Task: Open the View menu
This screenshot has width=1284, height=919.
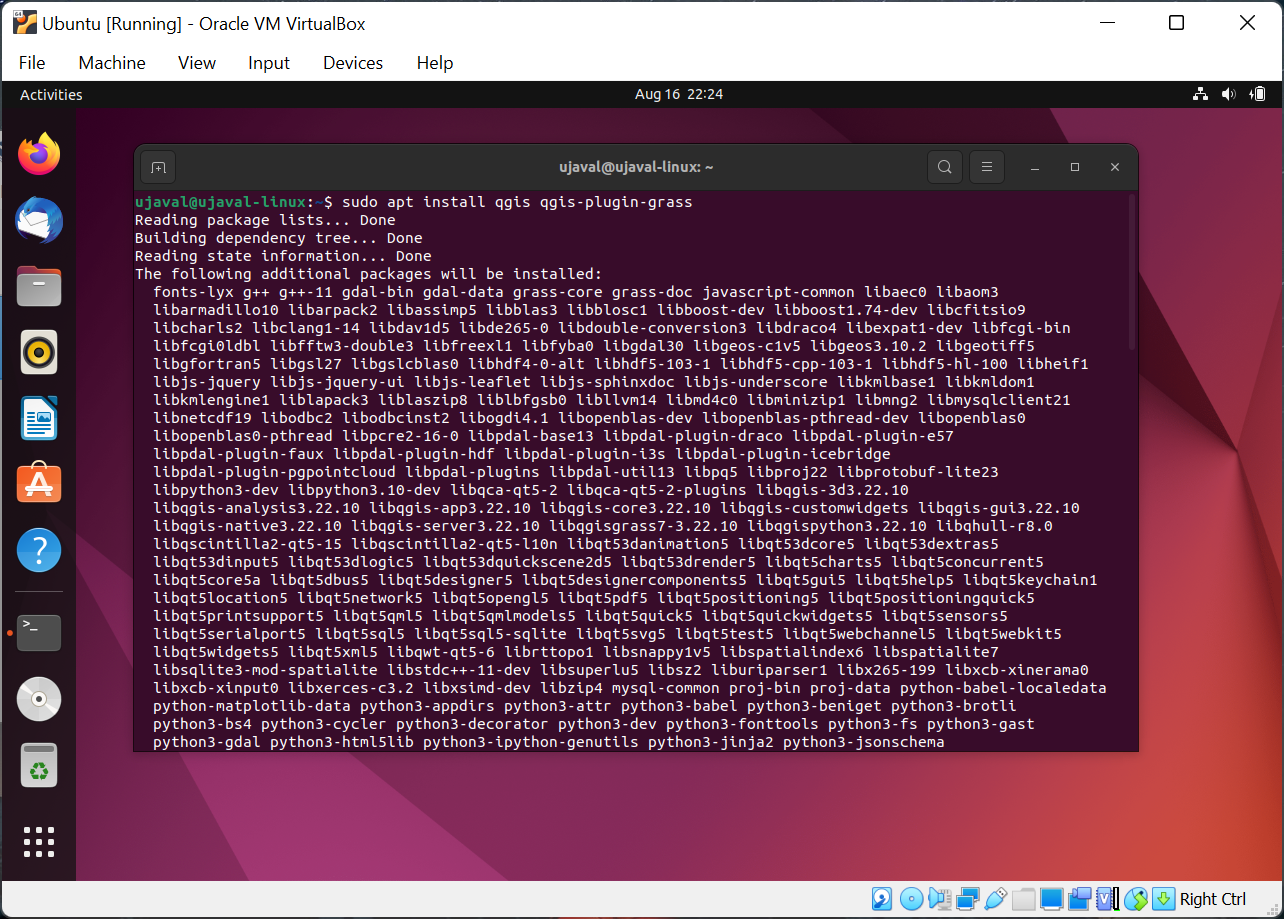Action: pyautogui.click(x=197, y=62)
